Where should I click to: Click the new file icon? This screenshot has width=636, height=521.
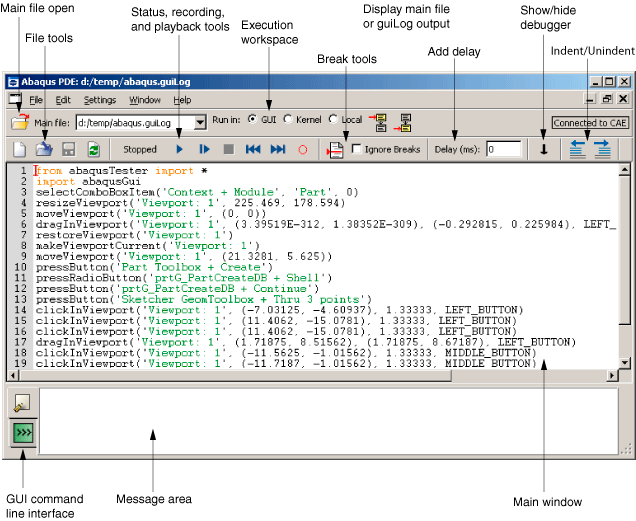coord(19,149)
